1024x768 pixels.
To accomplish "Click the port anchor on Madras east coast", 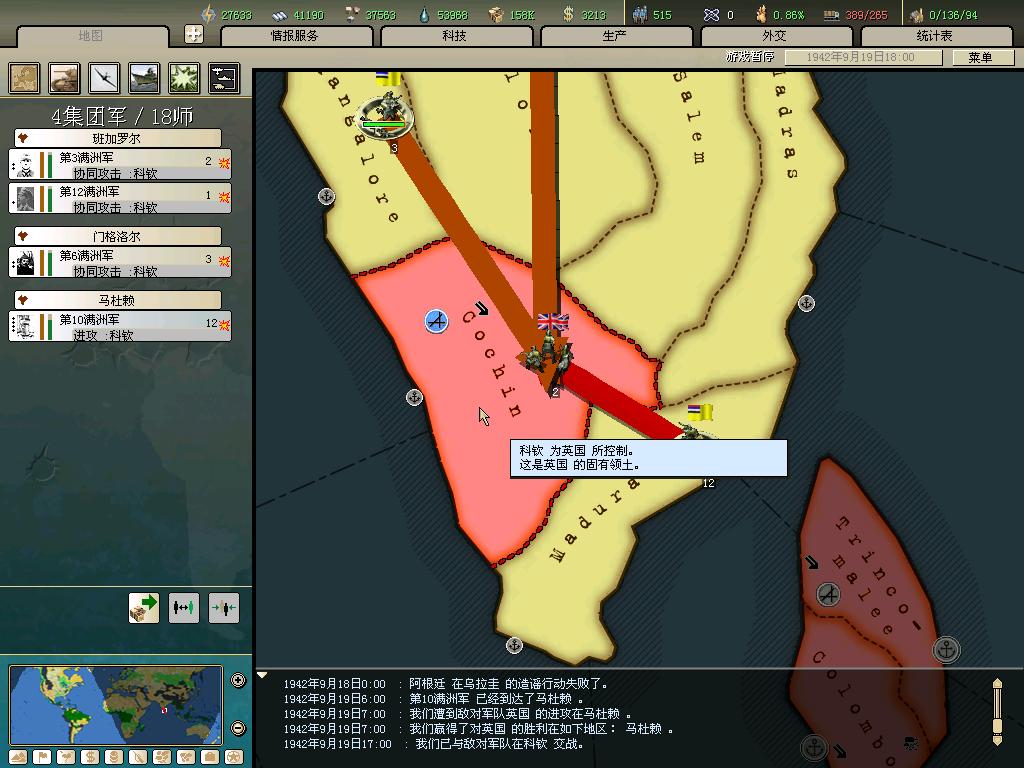I will click(807, 303).
